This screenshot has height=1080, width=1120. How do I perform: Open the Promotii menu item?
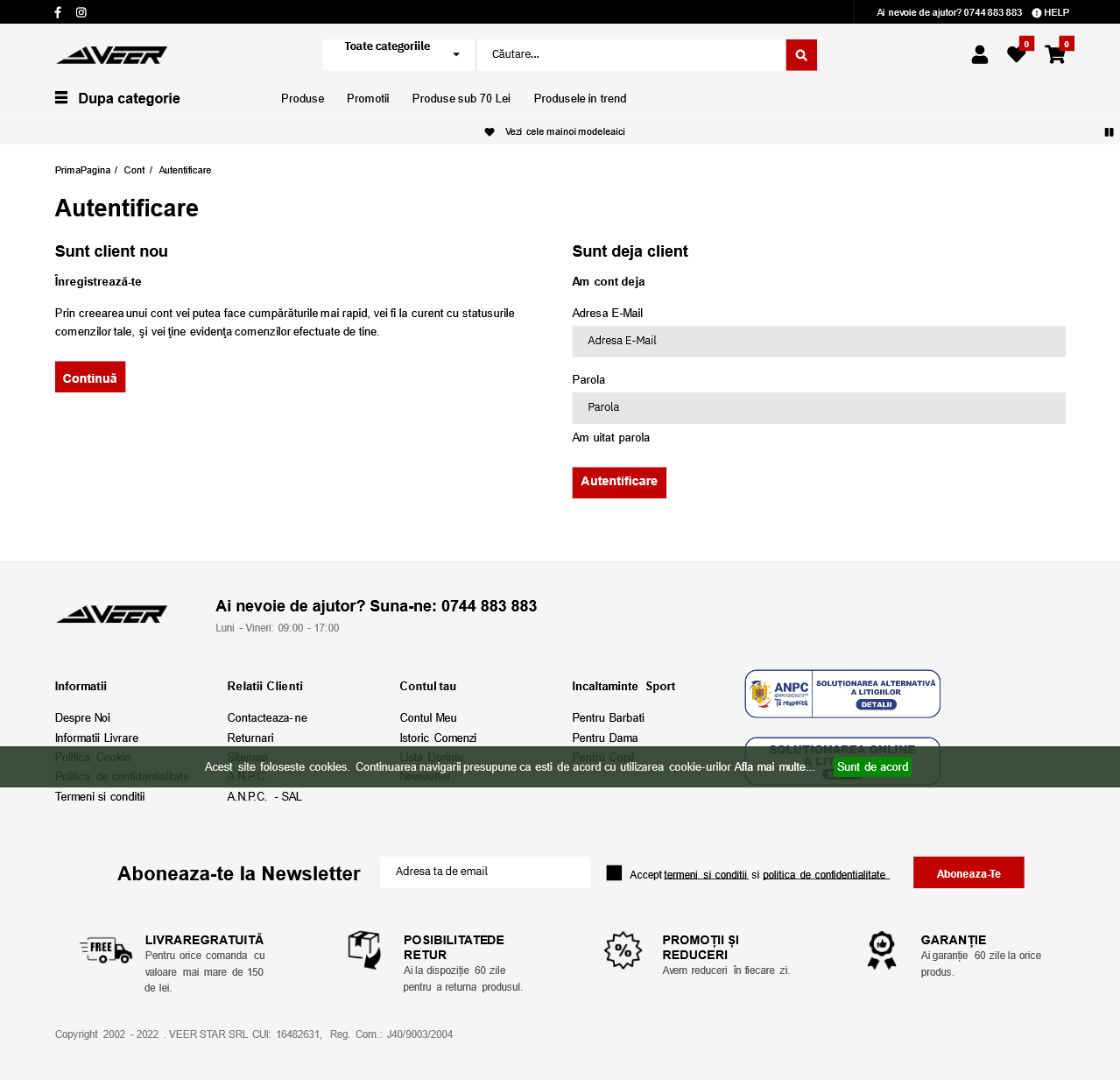(368, 99)
